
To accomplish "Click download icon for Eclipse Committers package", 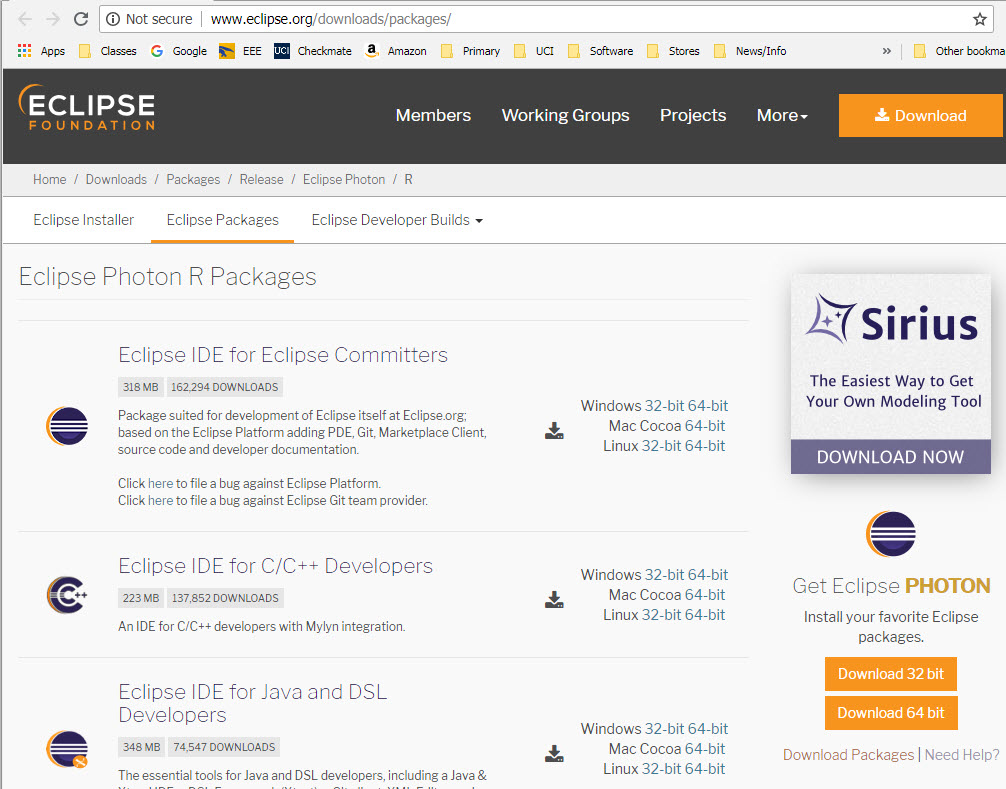I will [554, 430].
